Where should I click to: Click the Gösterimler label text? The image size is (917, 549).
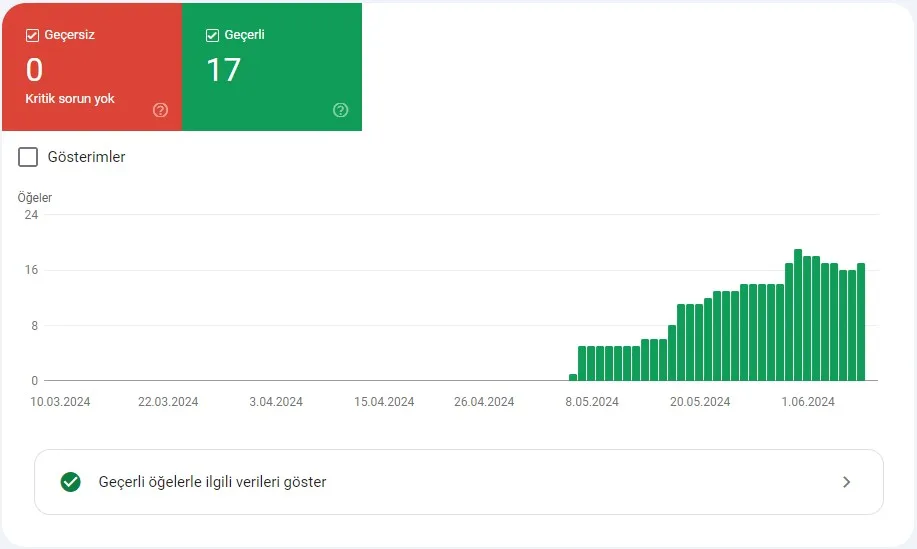pos(87,157)
